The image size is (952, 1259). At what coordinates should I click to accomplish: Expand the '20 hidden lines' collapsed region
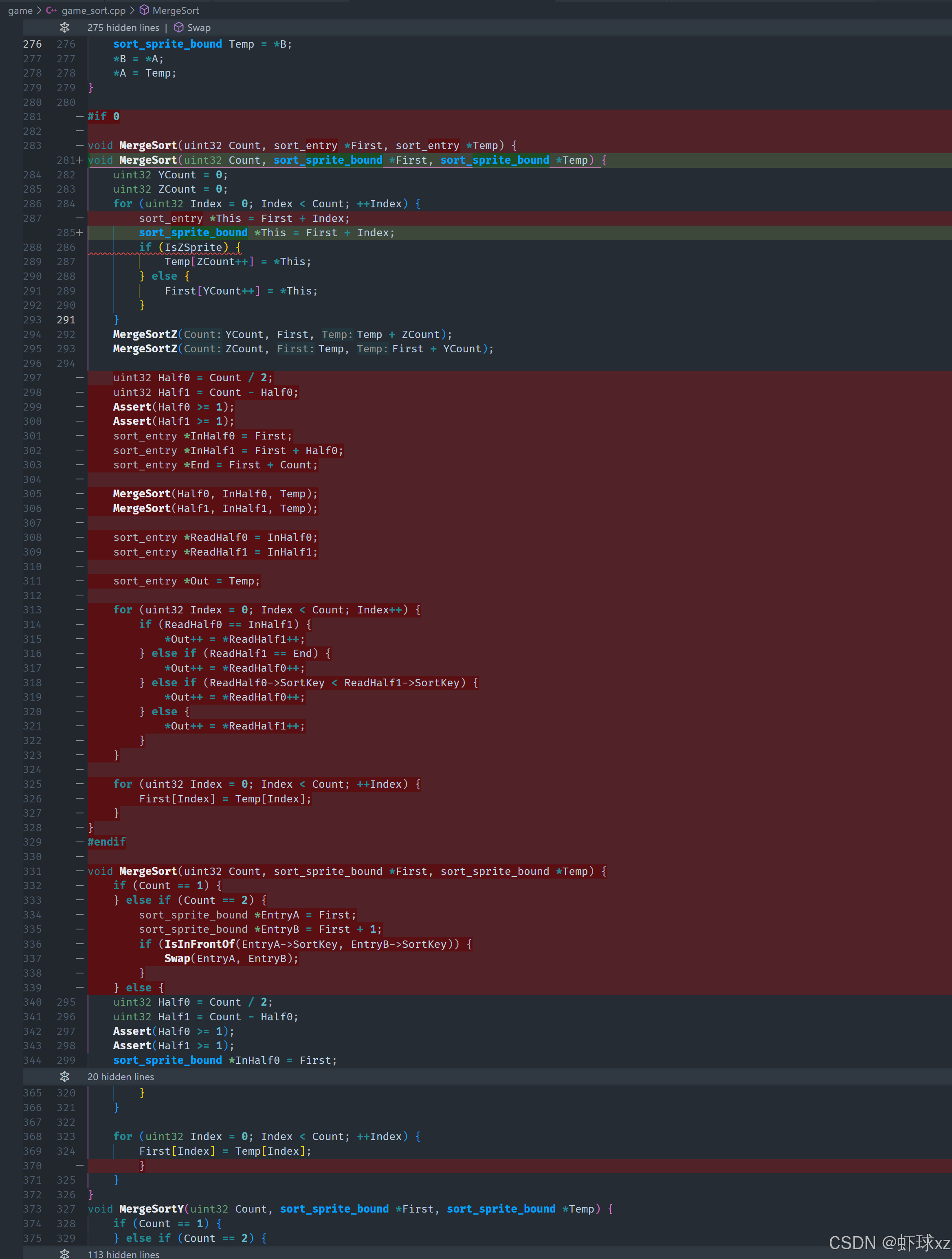tap(121, 1077)
